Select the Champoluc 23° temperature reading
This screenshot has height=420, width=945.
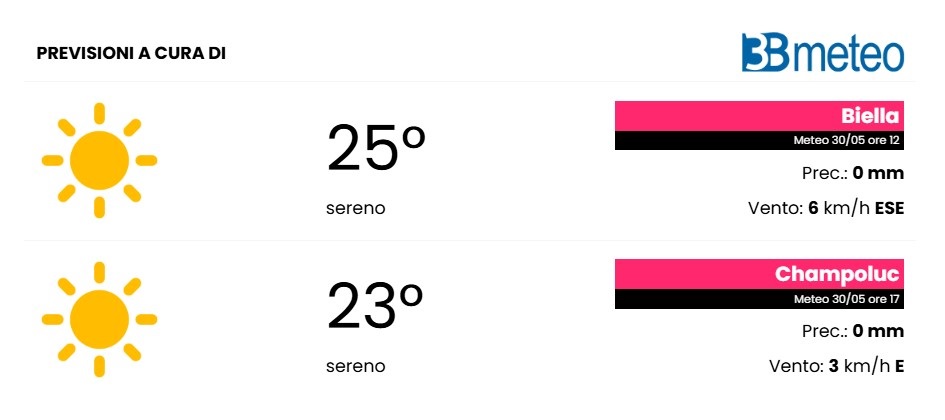click(375, 306)
